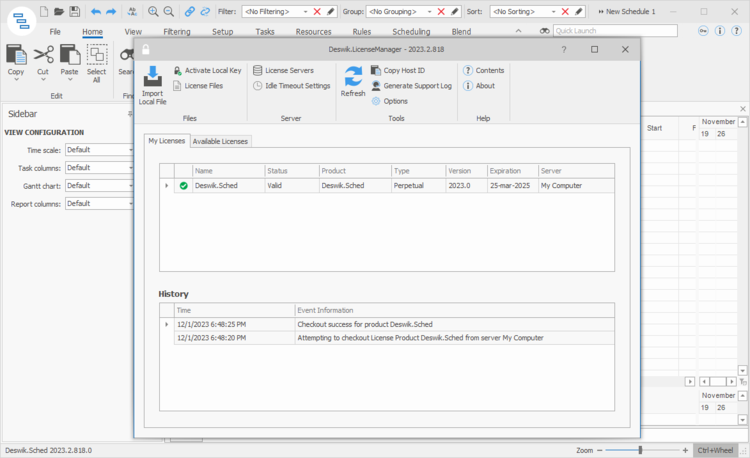
Task: Collapse the ribbon with the chevron
Action: click(518, 31)
